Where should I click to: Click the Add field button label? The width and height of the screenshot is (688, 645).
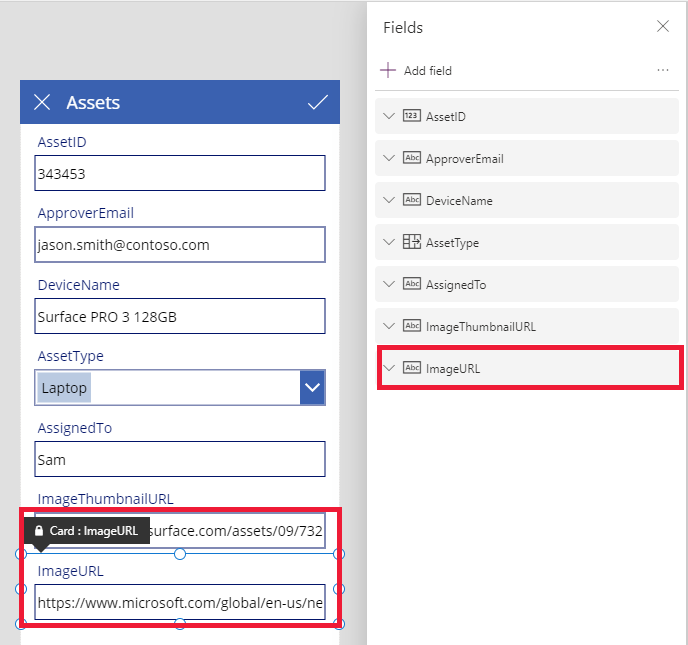coord(427,71)
